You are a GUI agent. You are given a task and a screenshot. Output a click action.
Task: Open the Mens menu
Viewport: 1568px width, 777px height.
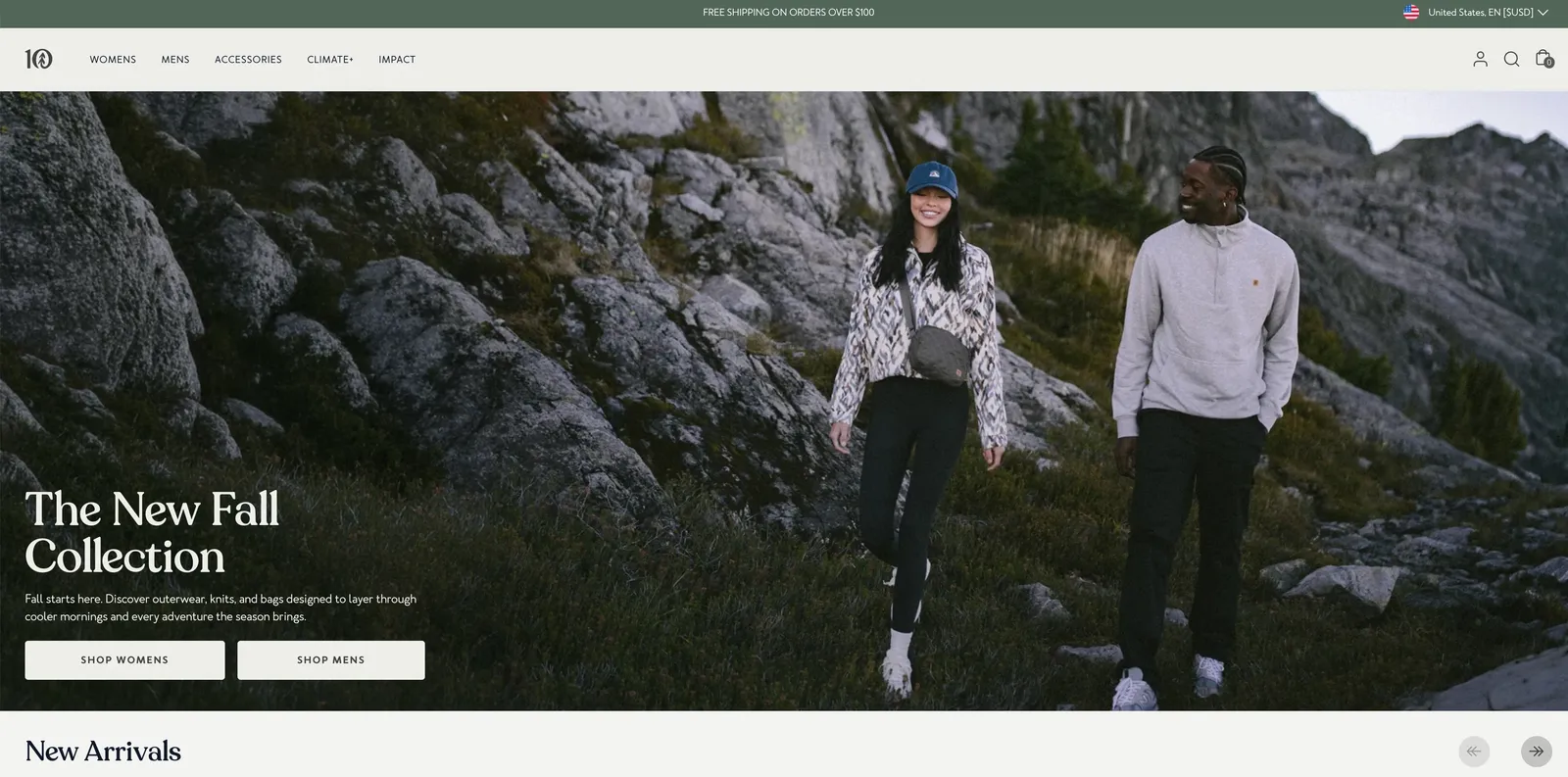click(x=175, y=60)
